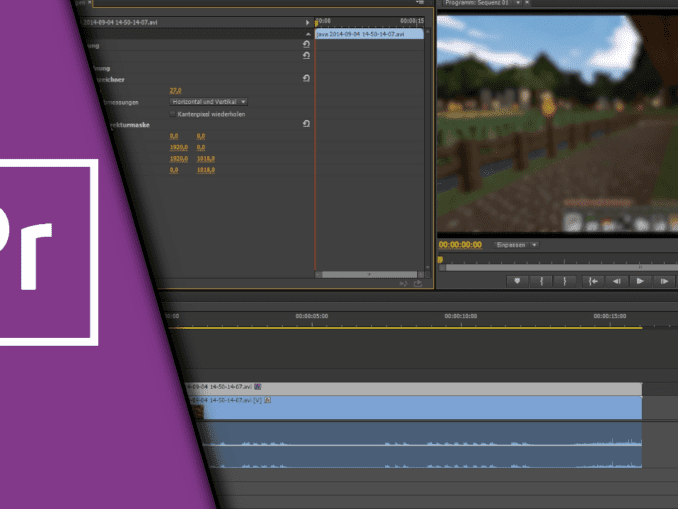Click the Mark In bracket icon
Image resolution: width=678 pixels, height=509 pixels.
(542, 281)
